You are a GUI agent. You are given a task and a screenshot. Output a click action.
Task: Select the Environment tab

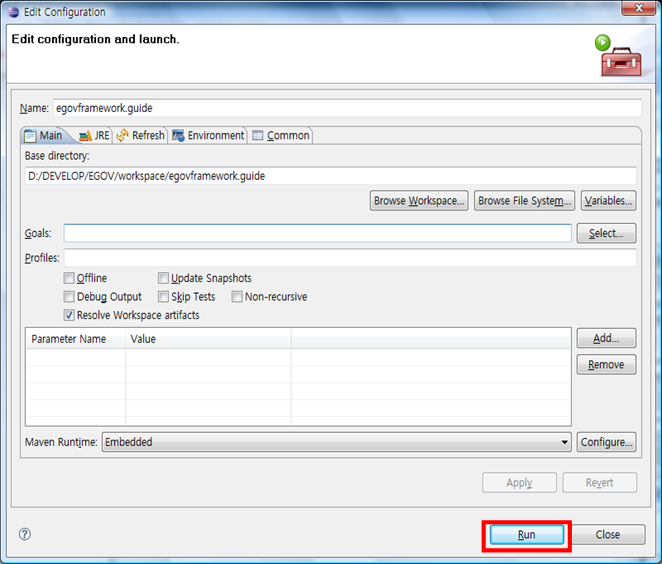coord(209,135)
